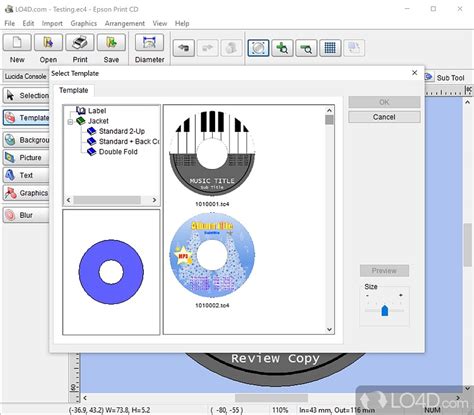Select the Jacket tree node
The width and height of the screenshot is (474, 415).
click(x=98, y=121)
